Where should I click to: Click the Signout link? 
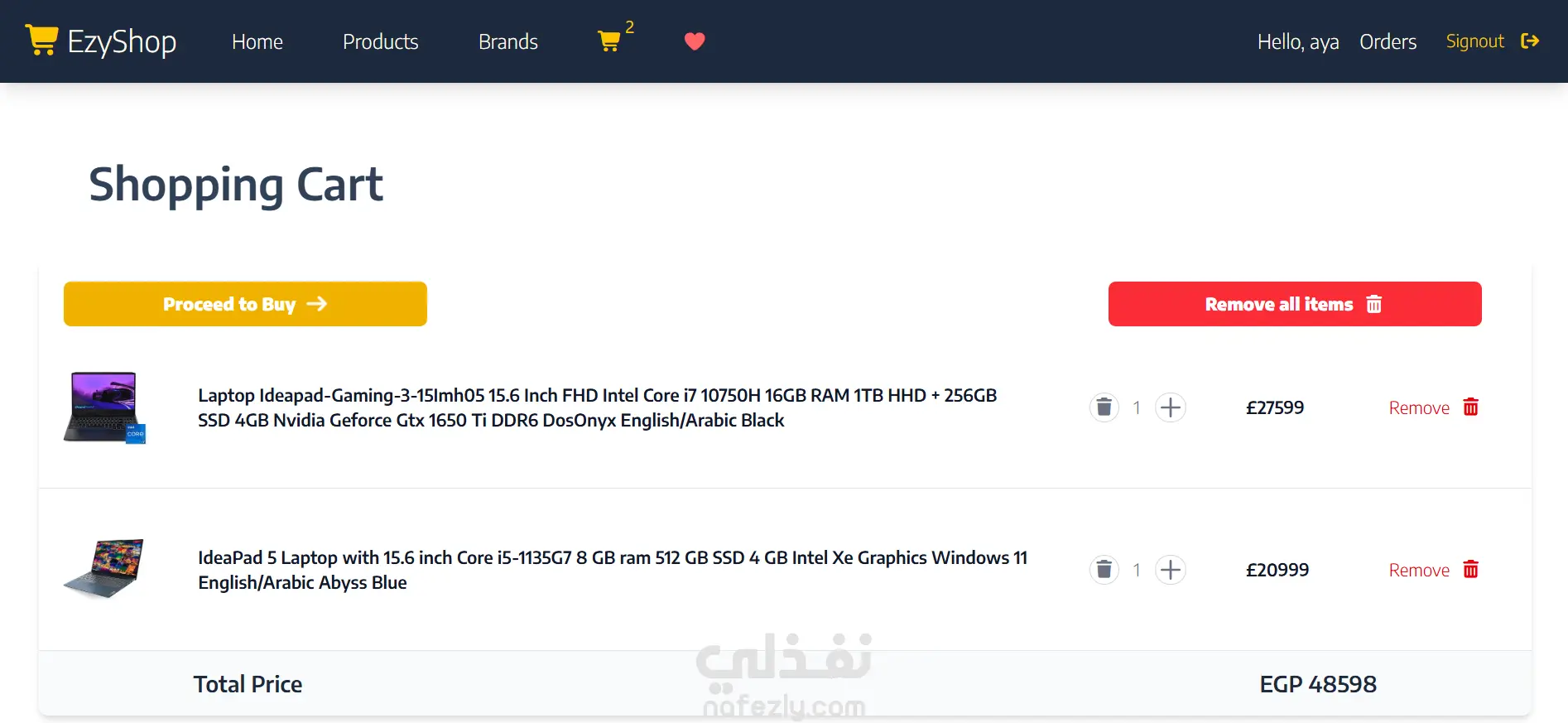1474,41
